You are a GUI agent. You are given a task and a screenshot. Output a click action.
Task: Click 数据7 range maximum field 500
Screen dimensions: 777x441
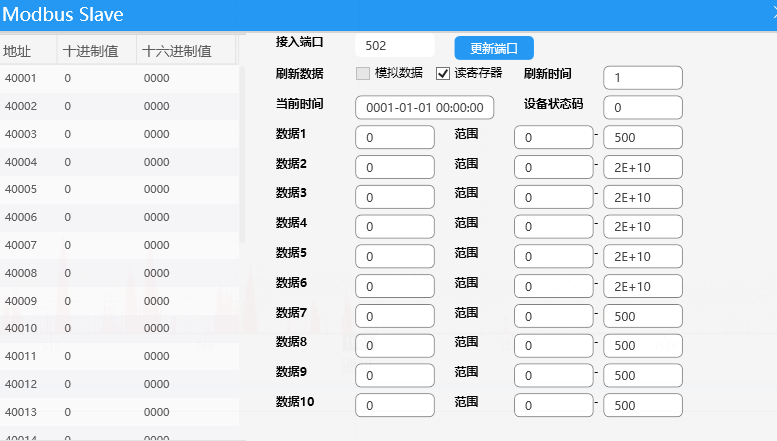(x=643, y=316)
